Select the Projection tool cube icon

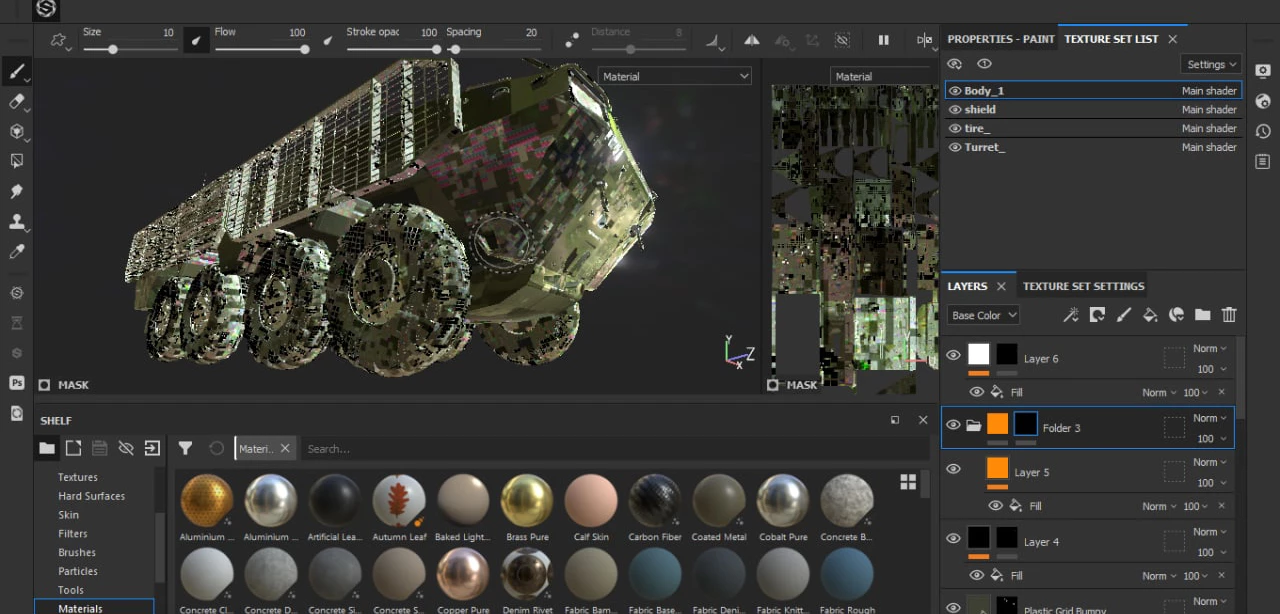(x=16, y=131)
